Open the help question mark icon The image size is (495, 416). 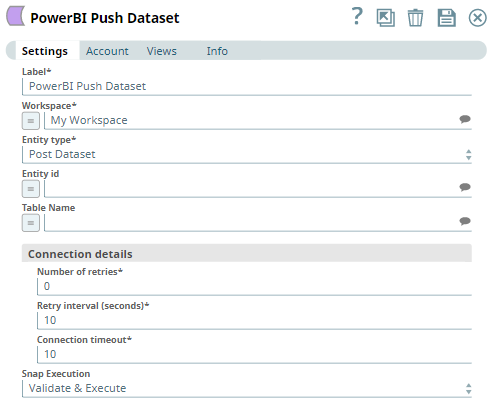pos(357,17)
